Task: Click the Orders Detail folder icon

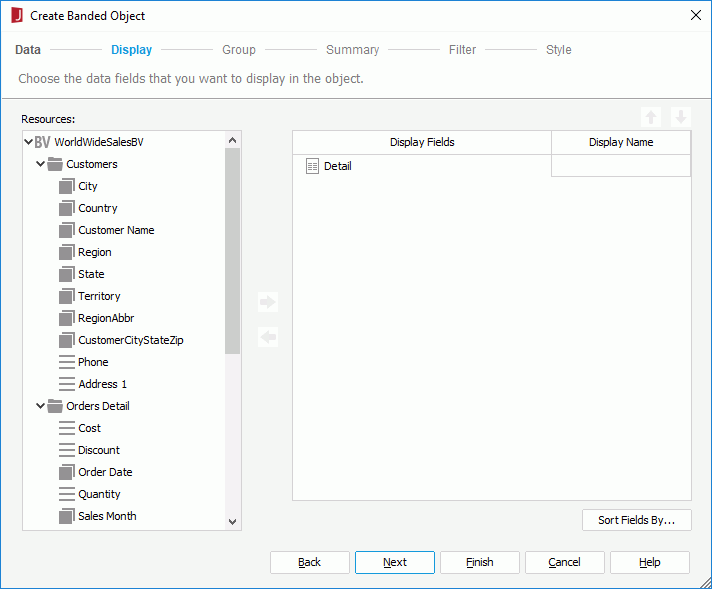Action: pyautogui.click(x=55, y=406)
